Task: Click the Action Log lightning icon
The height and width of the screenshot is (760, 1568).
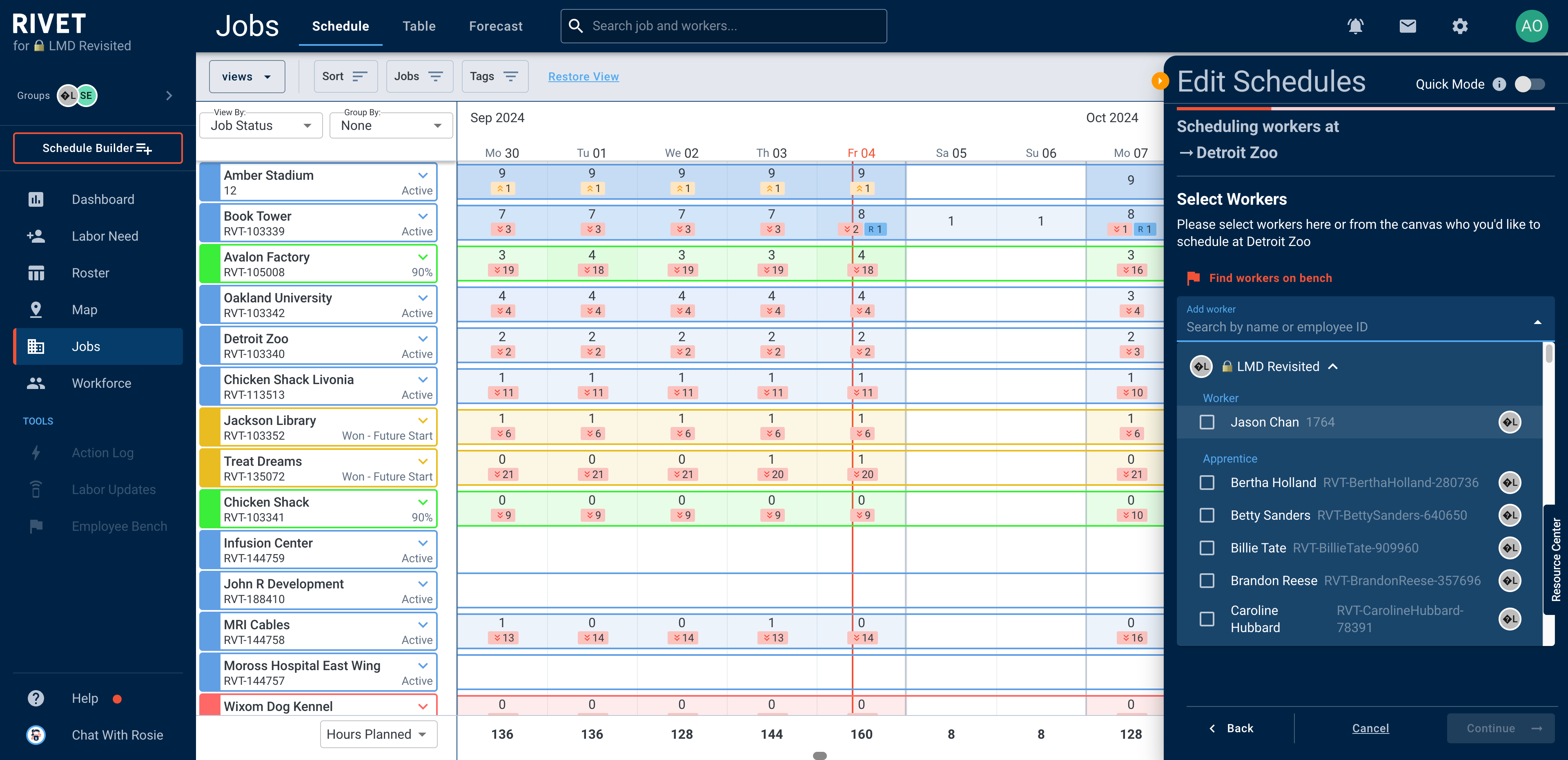Action: [x=36, y=452]
